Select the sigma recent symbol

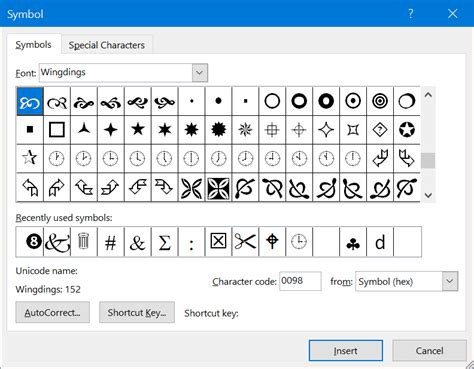[x=164, y=241]
